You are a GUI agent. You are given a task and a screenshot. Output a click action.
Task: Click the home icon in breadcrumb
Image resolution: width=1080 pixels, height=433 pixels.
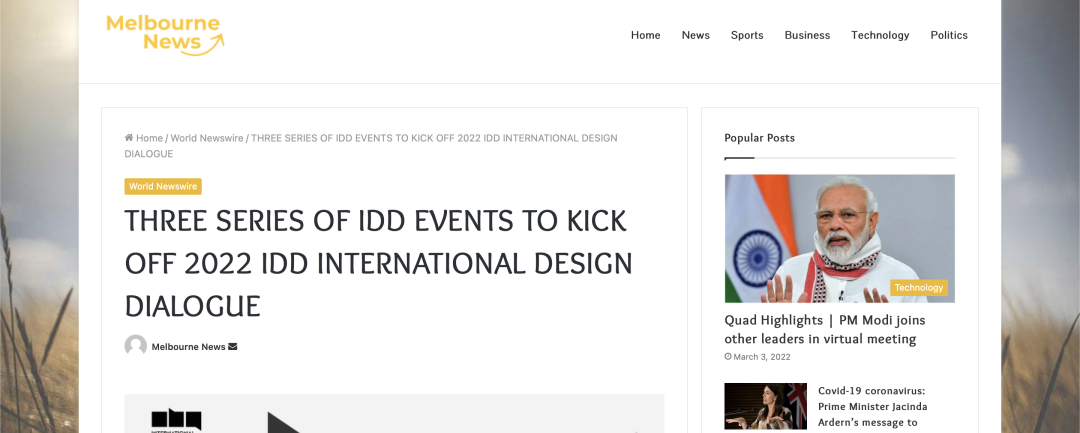129,138
